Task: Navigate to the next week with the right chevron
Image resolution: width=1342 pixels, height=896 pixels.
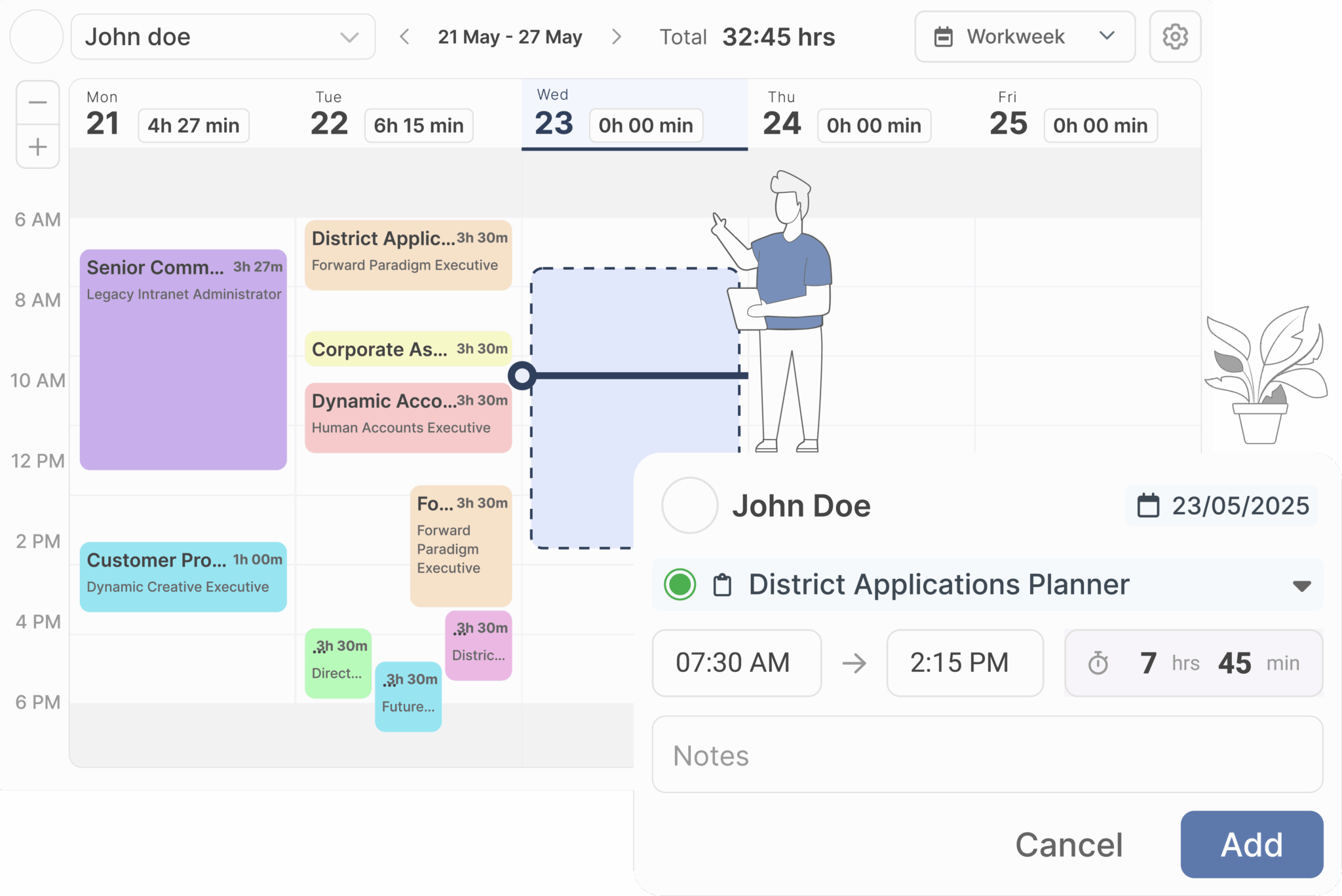Action: pos(617,37)
